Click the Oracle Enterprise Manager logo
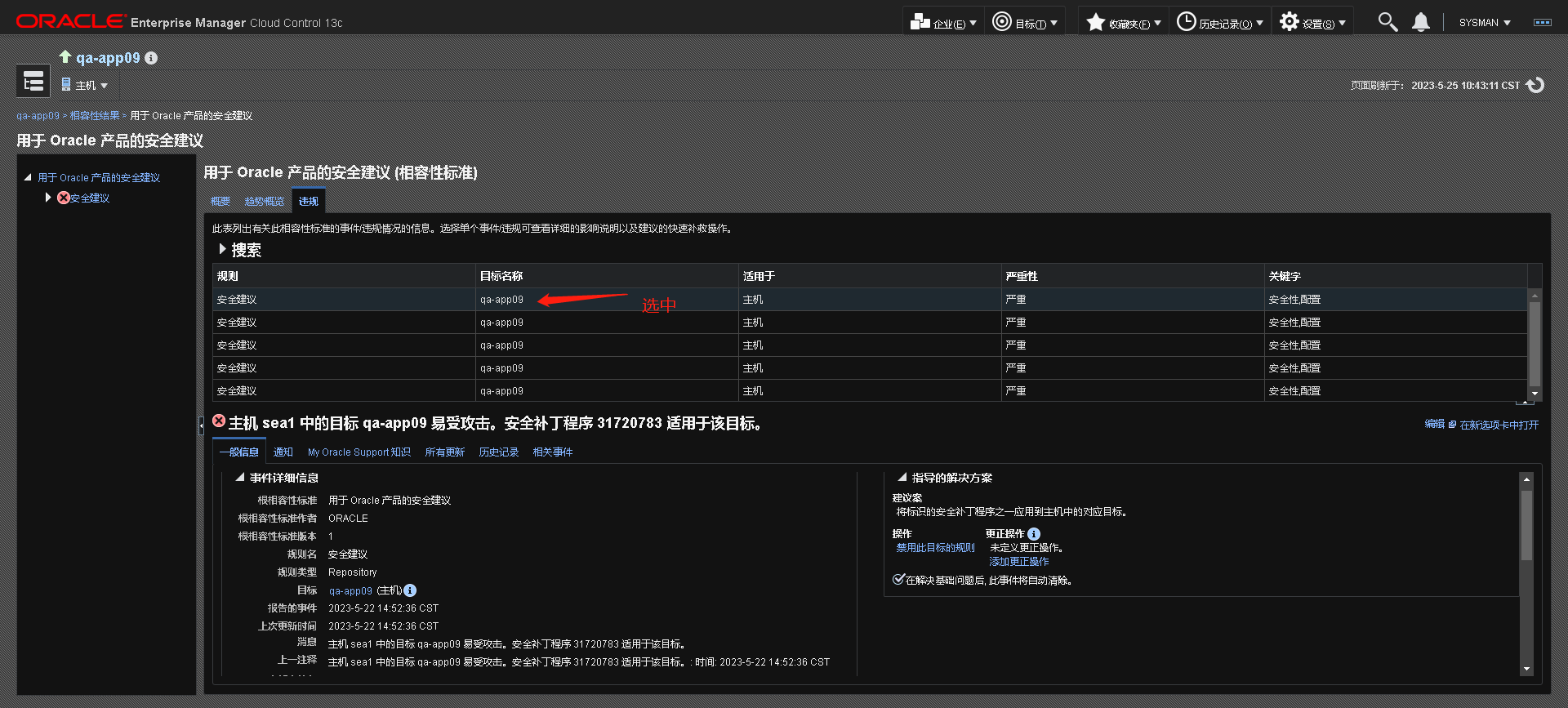 click(179, 21)
